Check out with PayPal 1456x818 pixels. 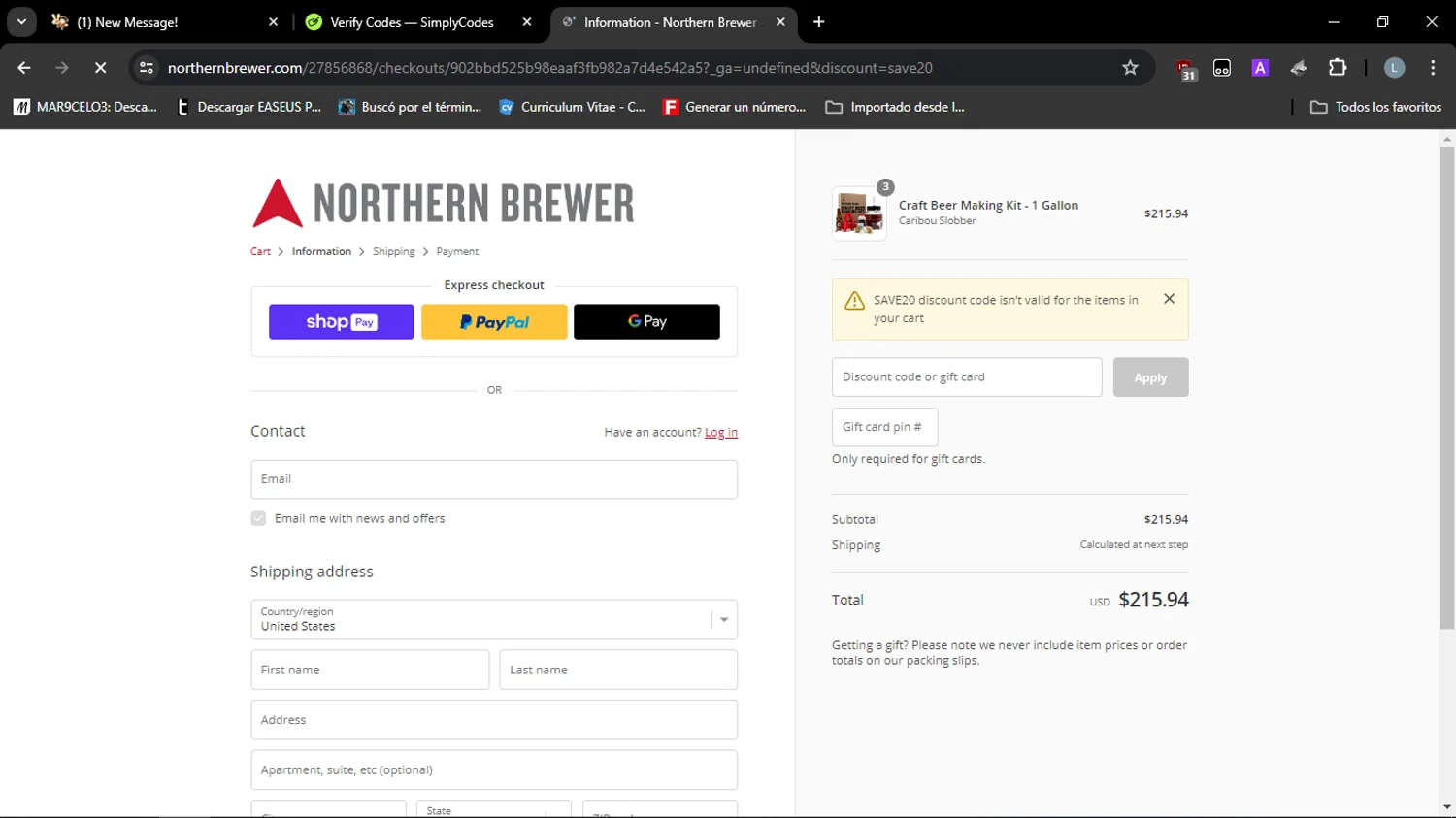pos(494,321)
